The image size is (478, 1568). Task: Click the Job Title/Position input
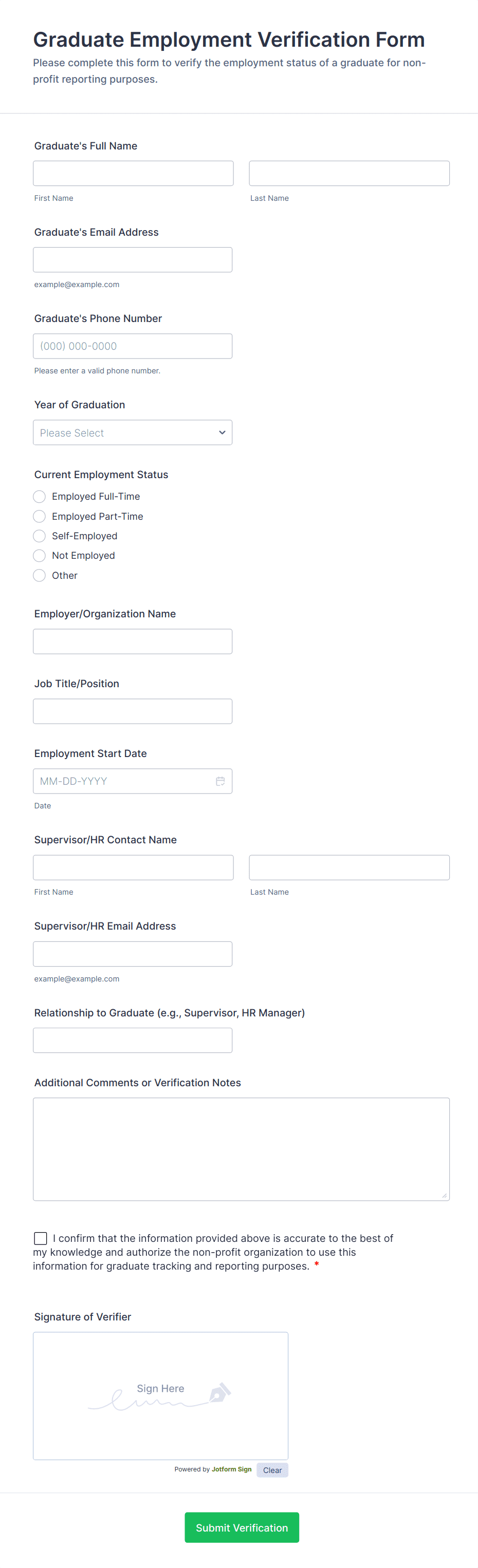132,711
